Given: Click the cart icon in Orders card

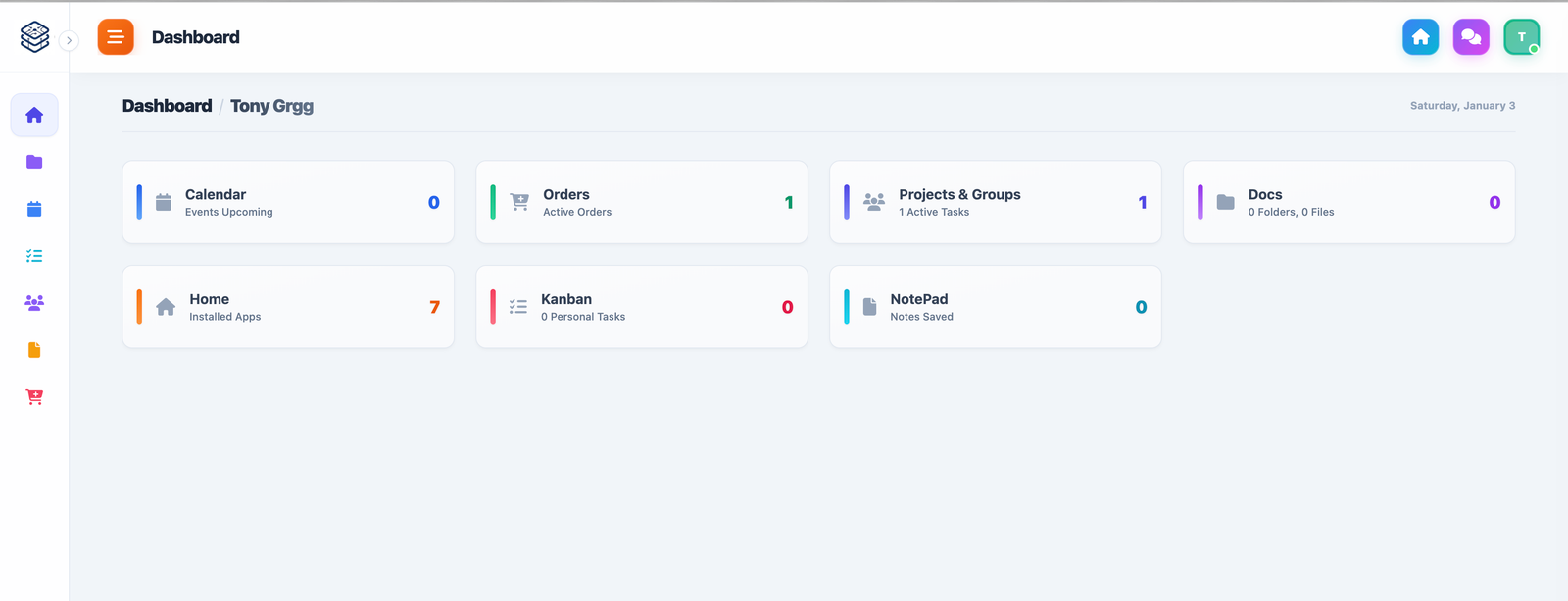Looking at the screenshot, I should pos(520,202).
